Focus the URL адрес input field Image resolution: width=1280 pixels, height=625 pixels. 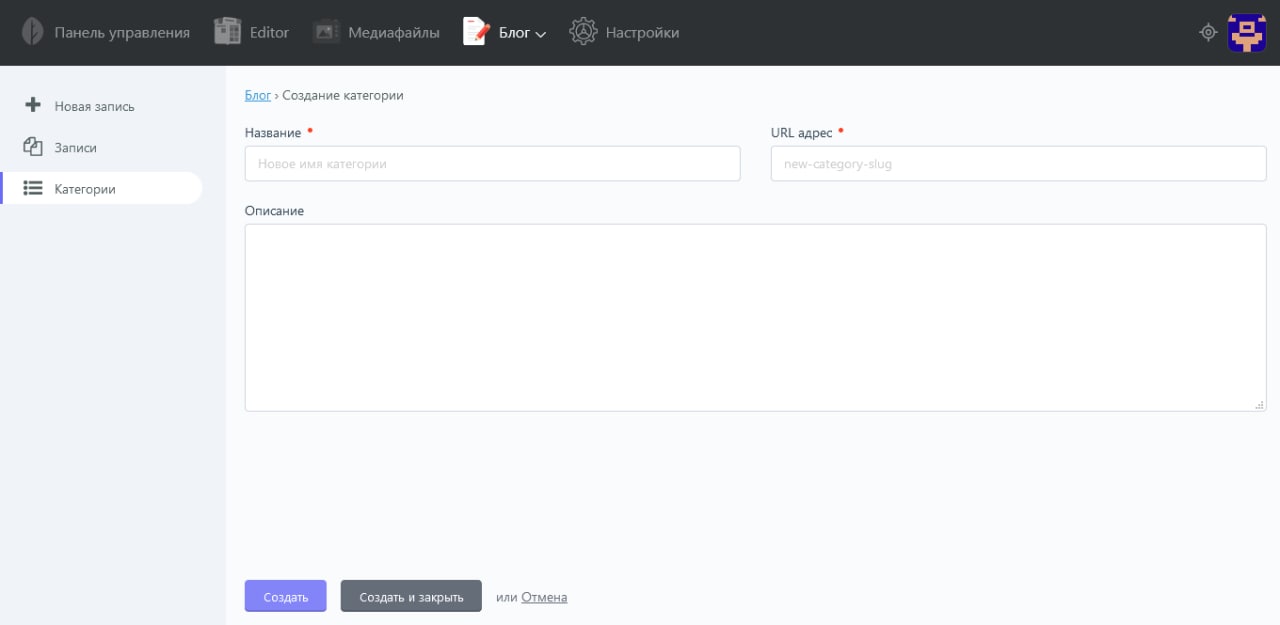(1018, 163)
